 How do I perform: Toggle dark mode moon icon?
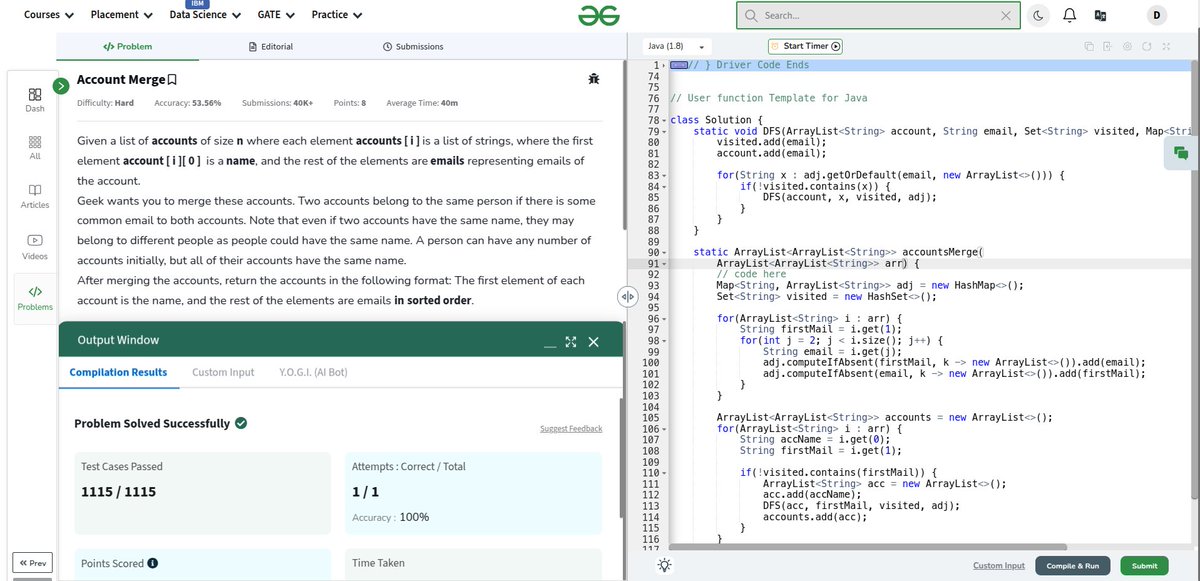tap(1039, 15)
